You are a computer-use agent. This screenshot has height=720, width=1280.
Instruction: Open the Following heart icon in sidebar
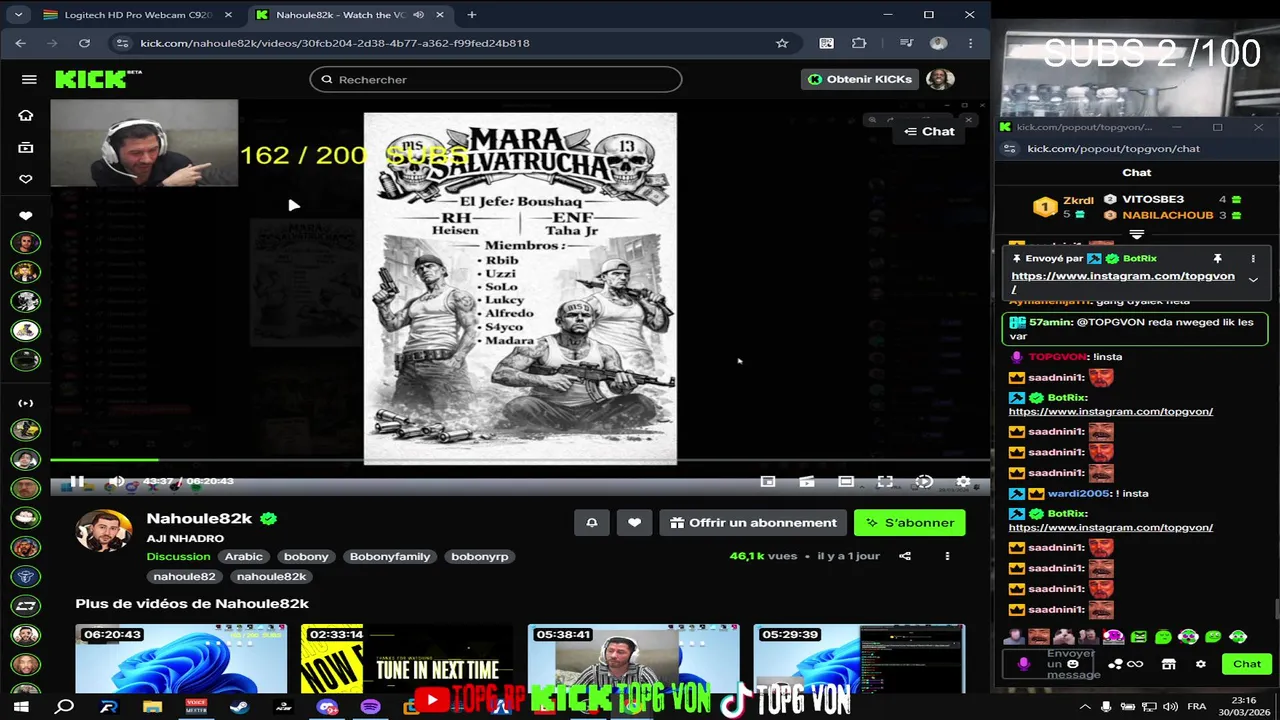tap(26, 179)
